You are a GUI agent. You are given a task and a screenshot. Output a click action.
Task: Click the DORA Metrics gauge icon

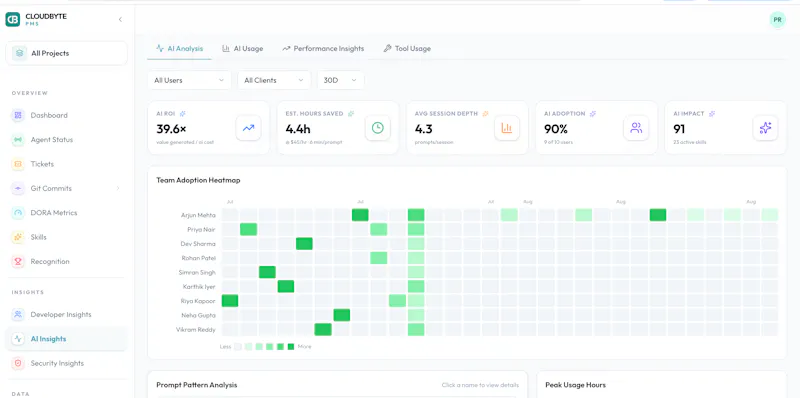(18, 213)
